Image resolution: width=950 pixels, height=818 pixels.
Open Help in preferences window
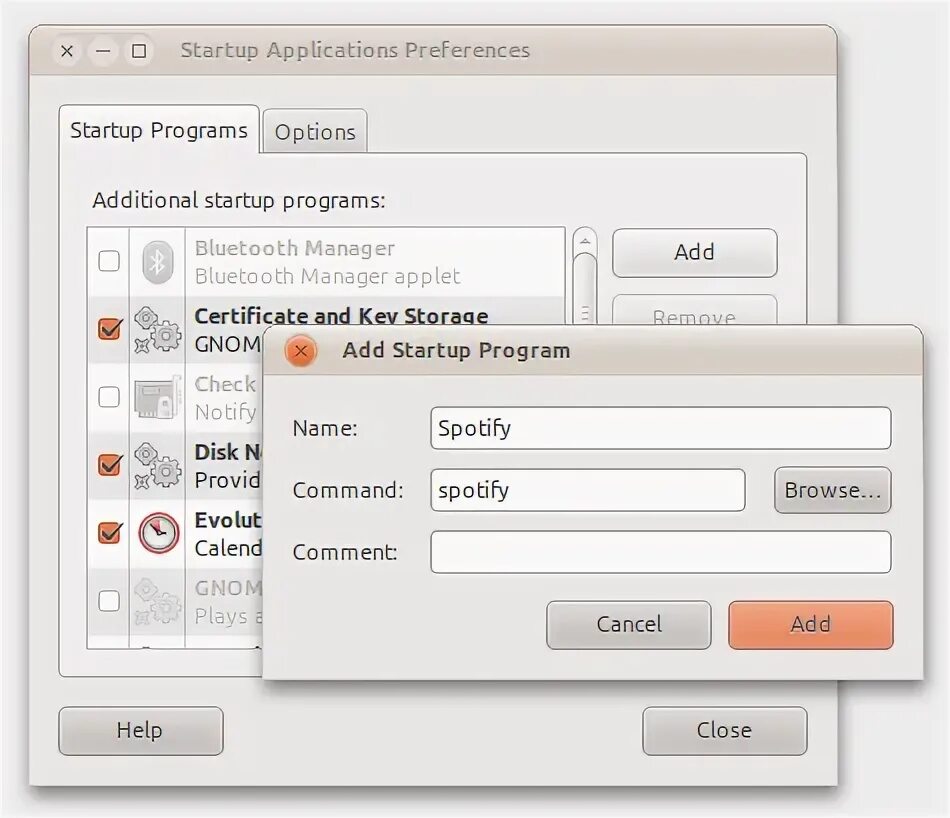(x=141, y=731)
